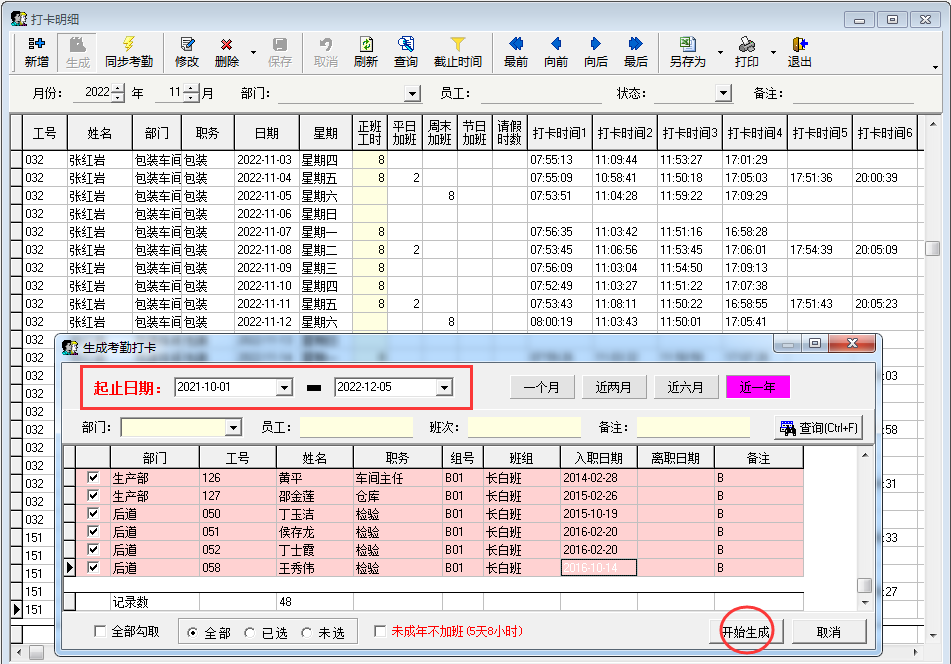Click the 生成 (generate) toolbar icon
The image size is (951, 664).
coord(78,52)
